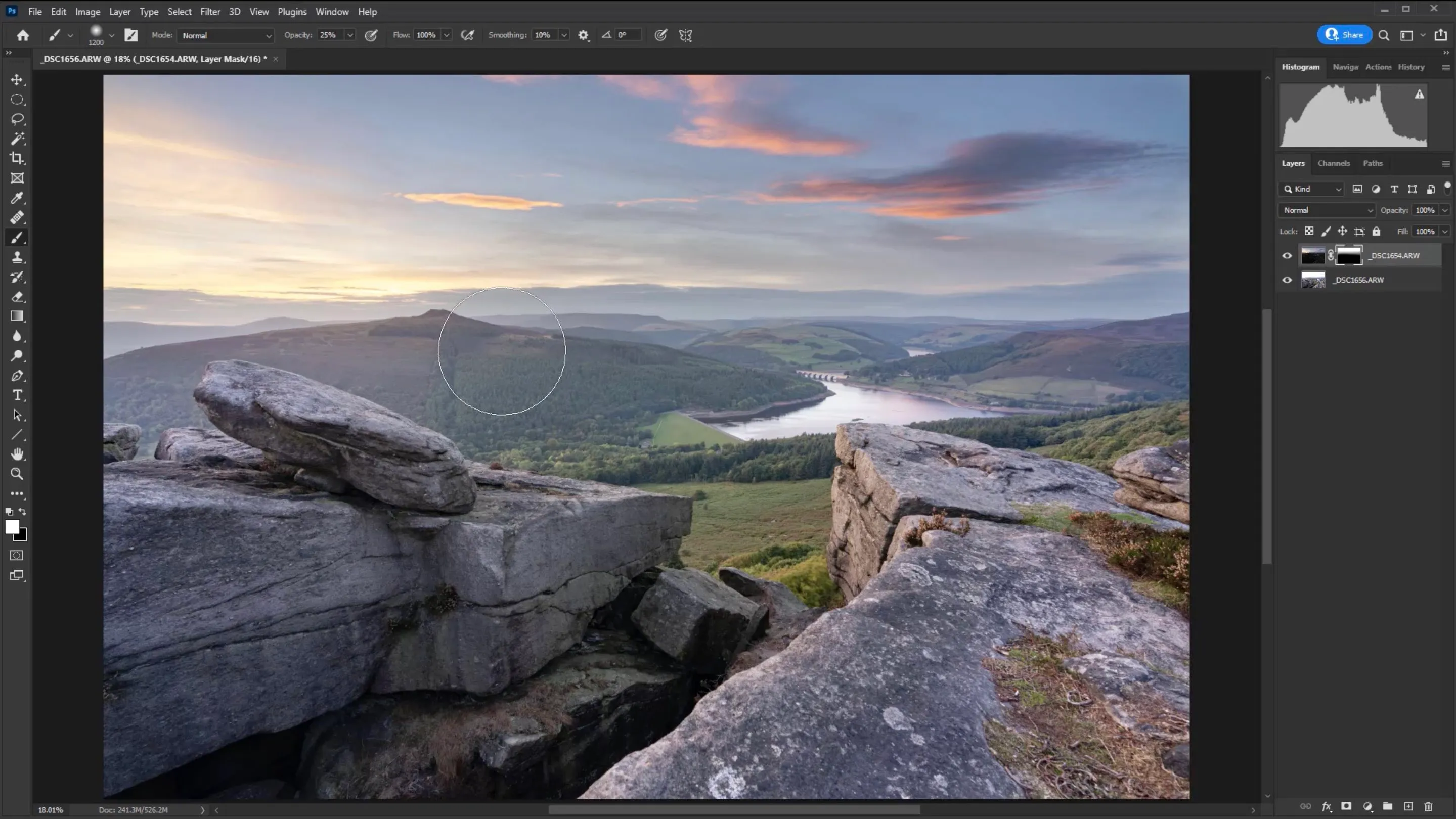This screenshot has width=1456, height=819.
Task: Open the layer filter Kind dropdown
Action: 1311,189
